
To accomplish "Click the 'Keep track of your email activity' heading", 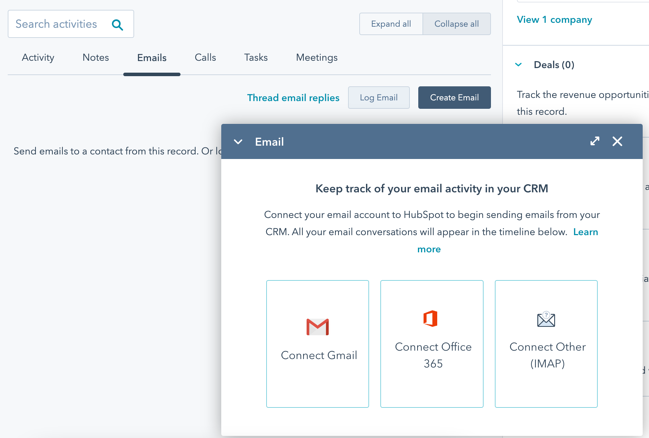I will 432,189.
